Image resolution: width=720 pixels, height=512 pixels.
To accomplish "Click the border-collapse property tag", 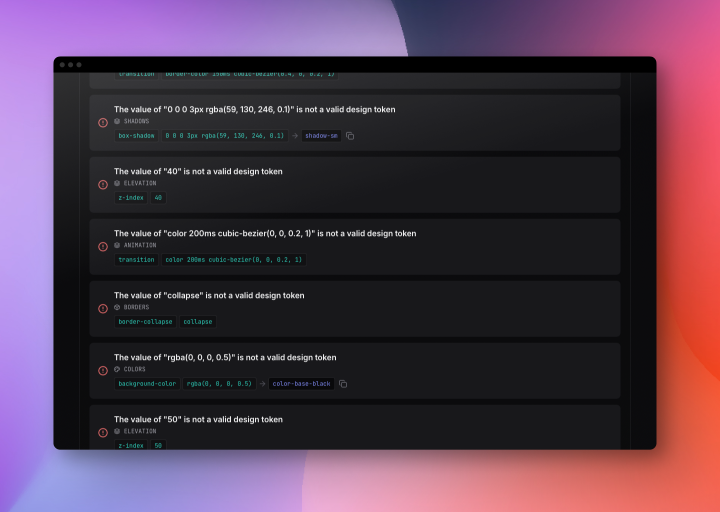I will (146, 322).
